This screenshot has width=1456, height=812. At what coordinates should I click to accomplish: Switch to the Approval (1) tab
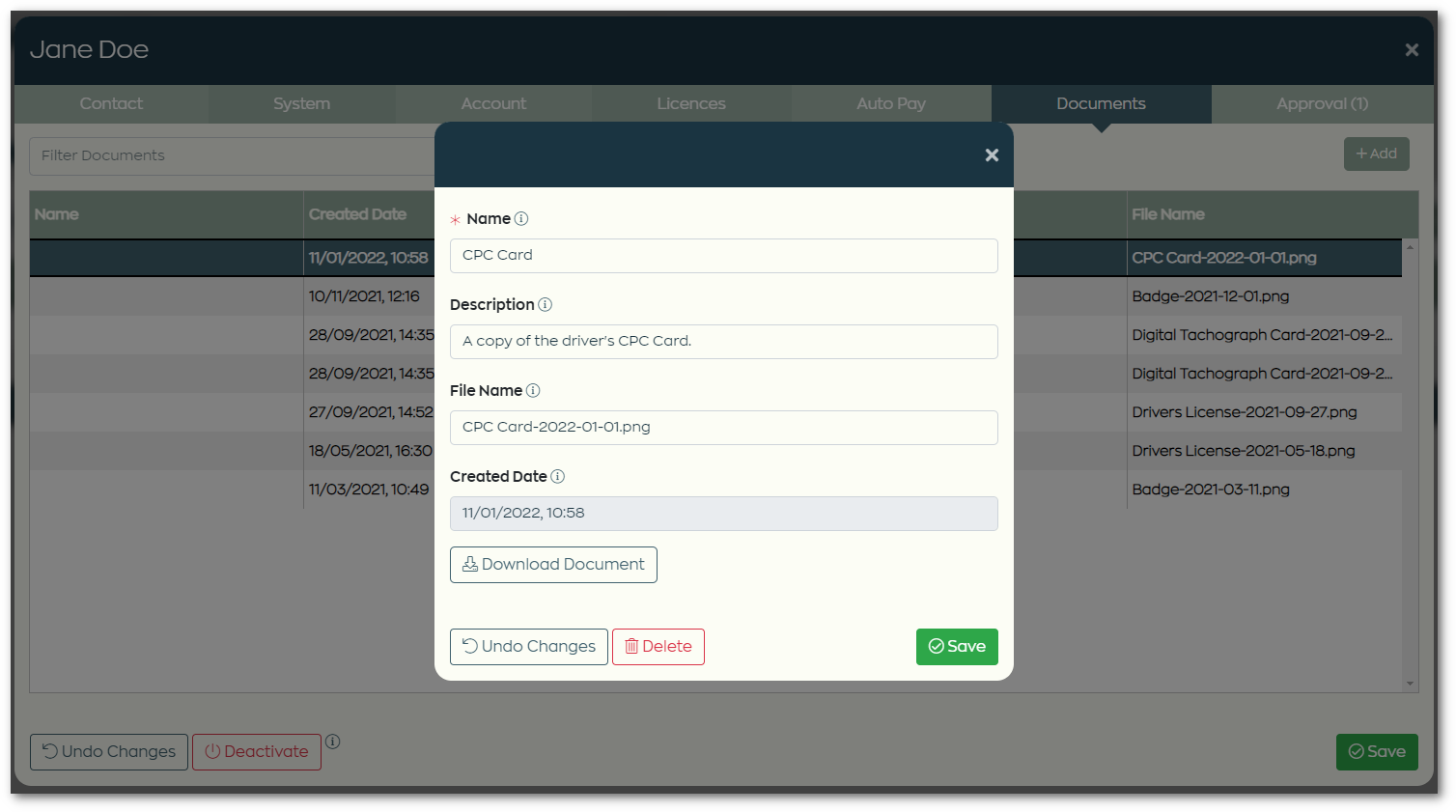click(x=1322, y=103)
